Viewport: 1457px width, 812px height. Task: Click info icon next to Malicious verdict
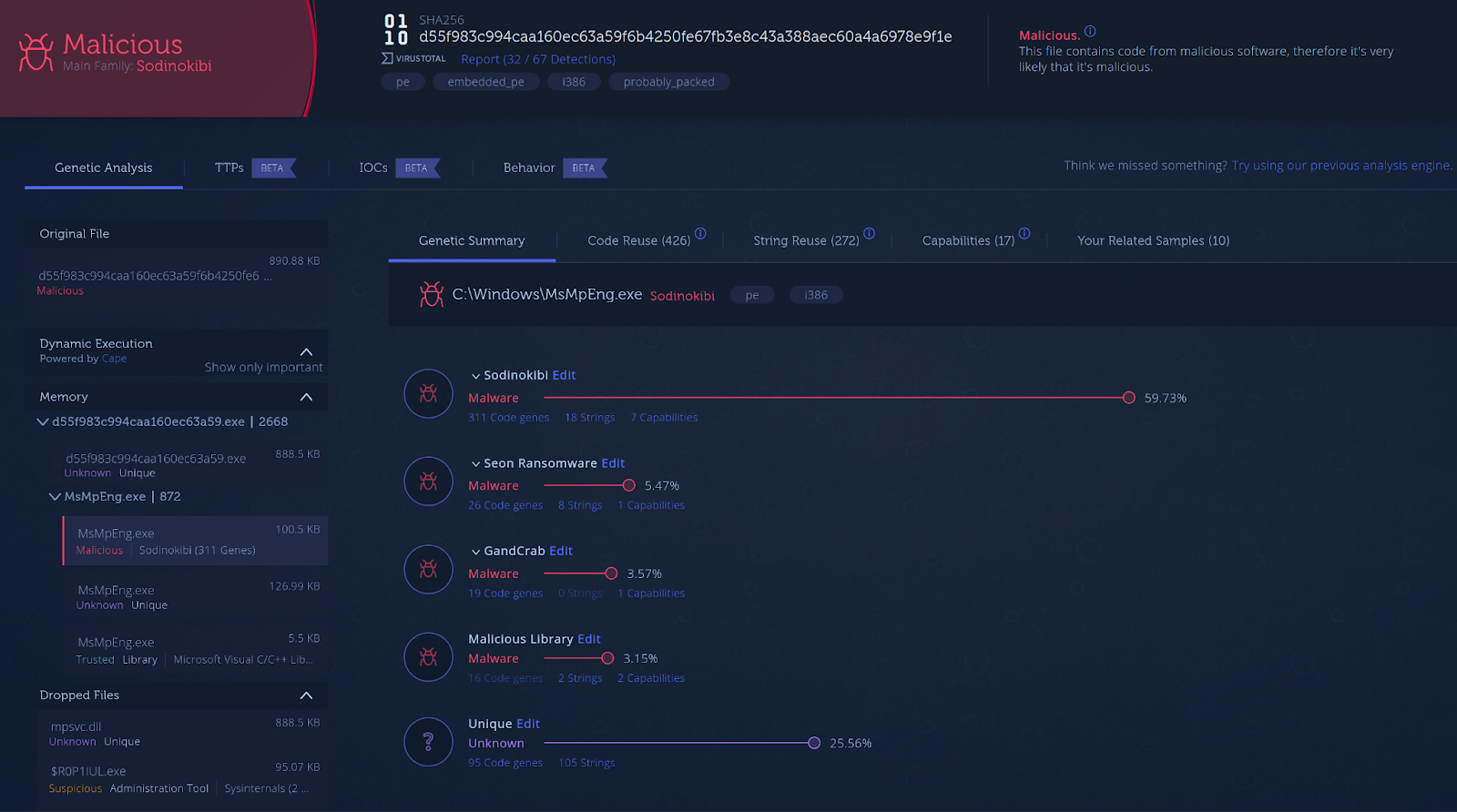pos(1090,31)
